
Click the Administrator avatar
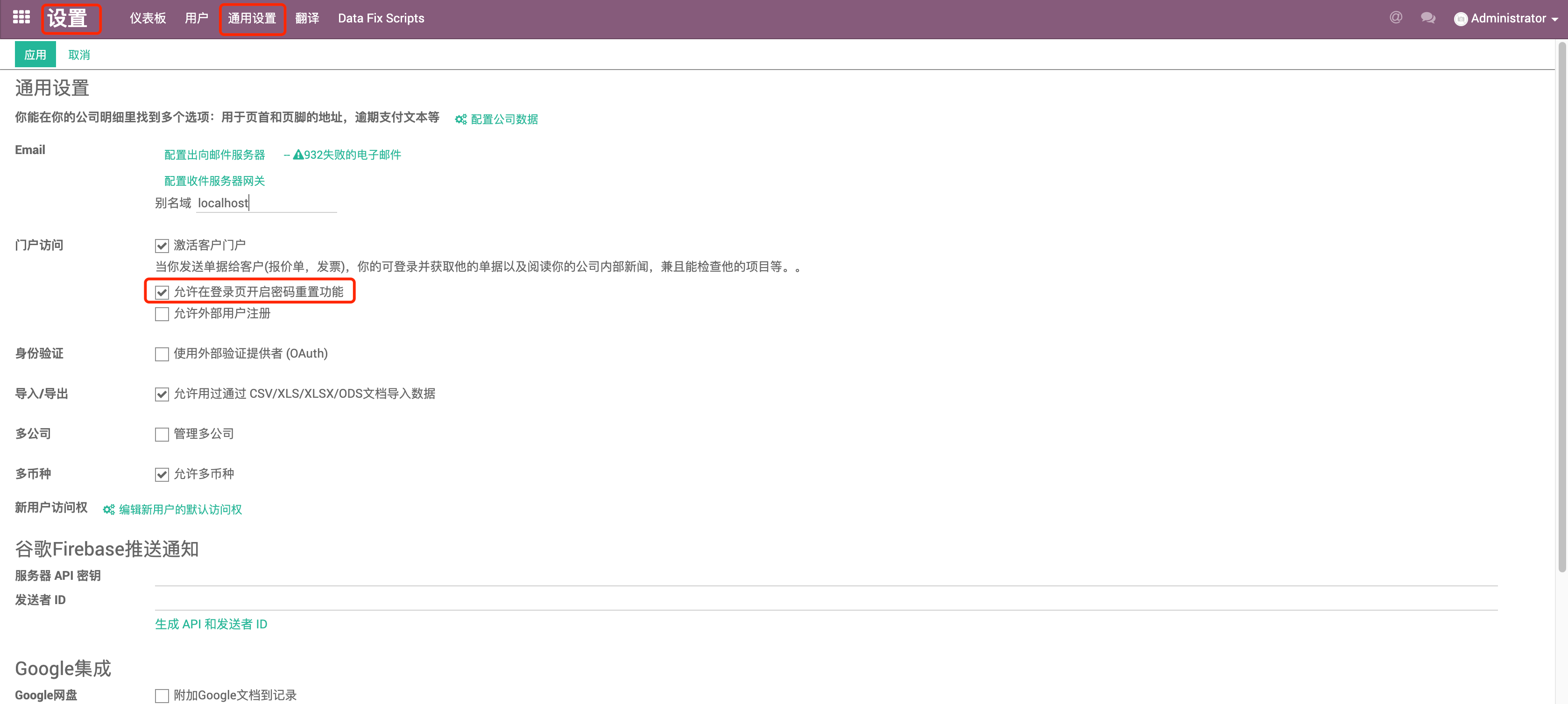pyautogui.click(x=1462, y=18)
